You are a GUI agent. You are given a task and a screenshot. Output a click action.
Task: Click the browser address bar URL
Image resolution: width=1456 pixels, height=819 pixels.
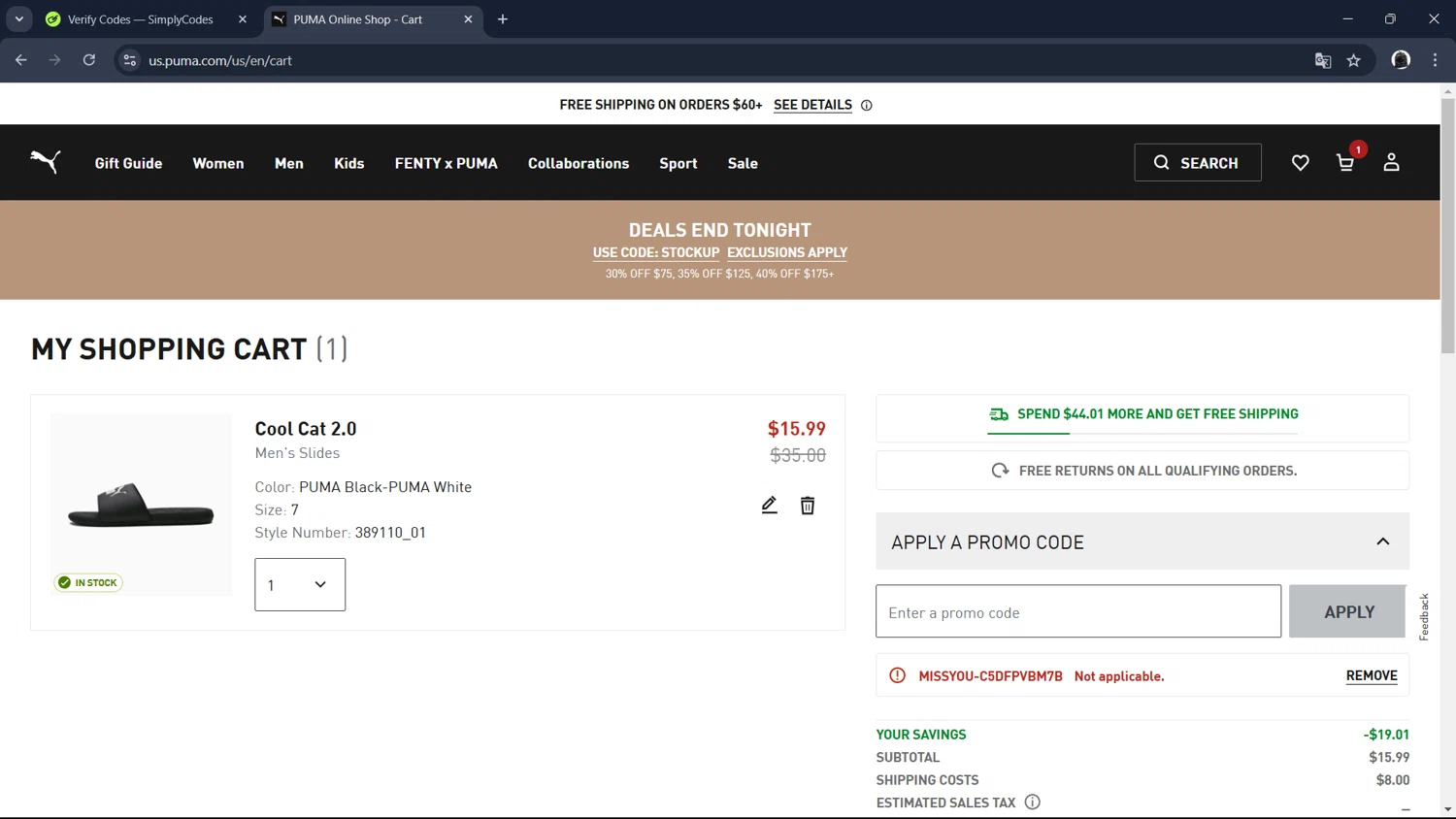pos(220,60)
